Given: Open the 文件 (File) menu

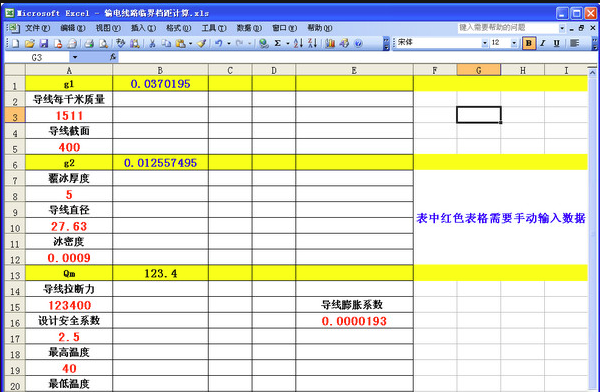Looking at the screenshot, I should tap(38, 28).
